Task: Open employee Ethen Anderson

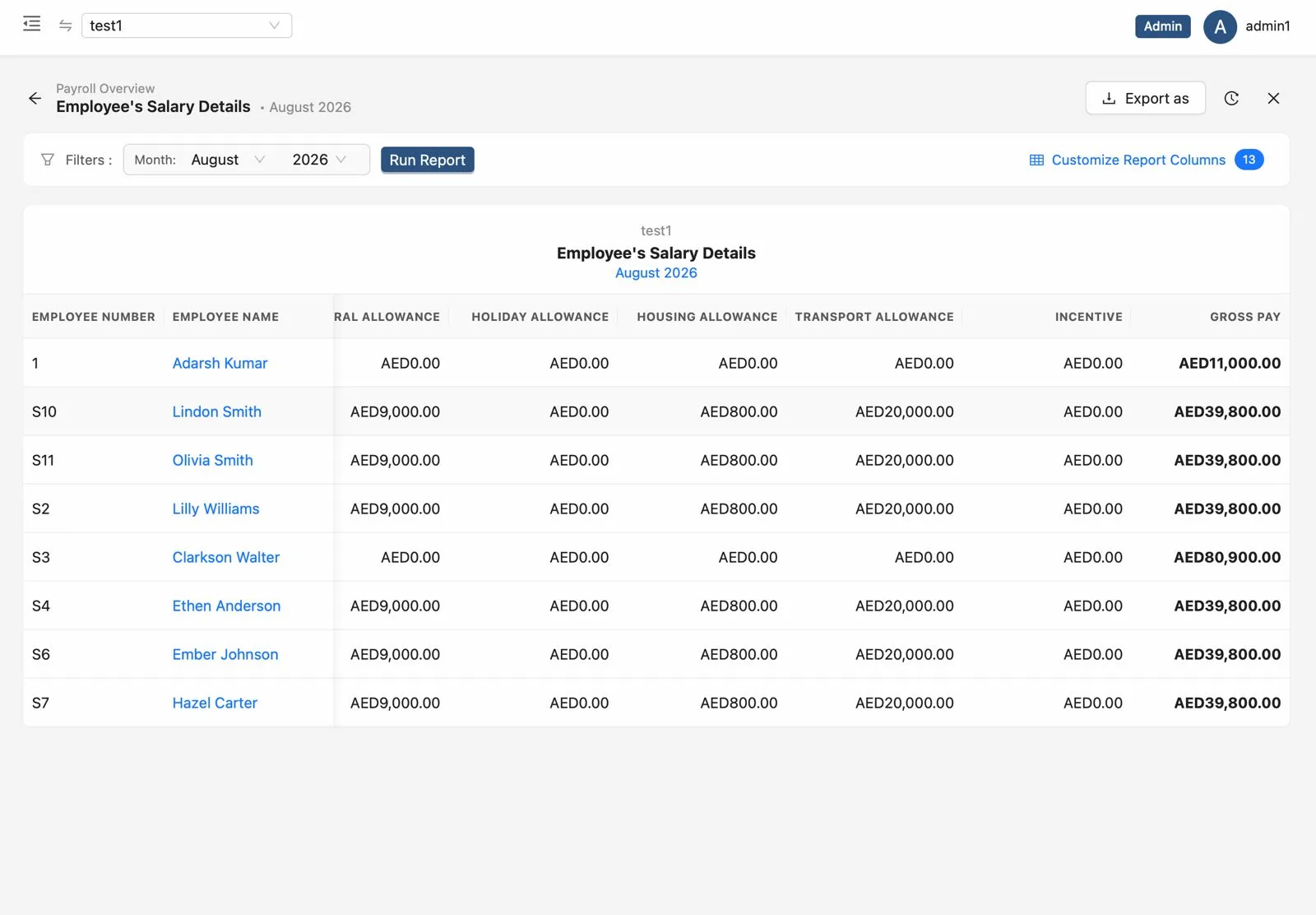Action: [x=226, y=606]
